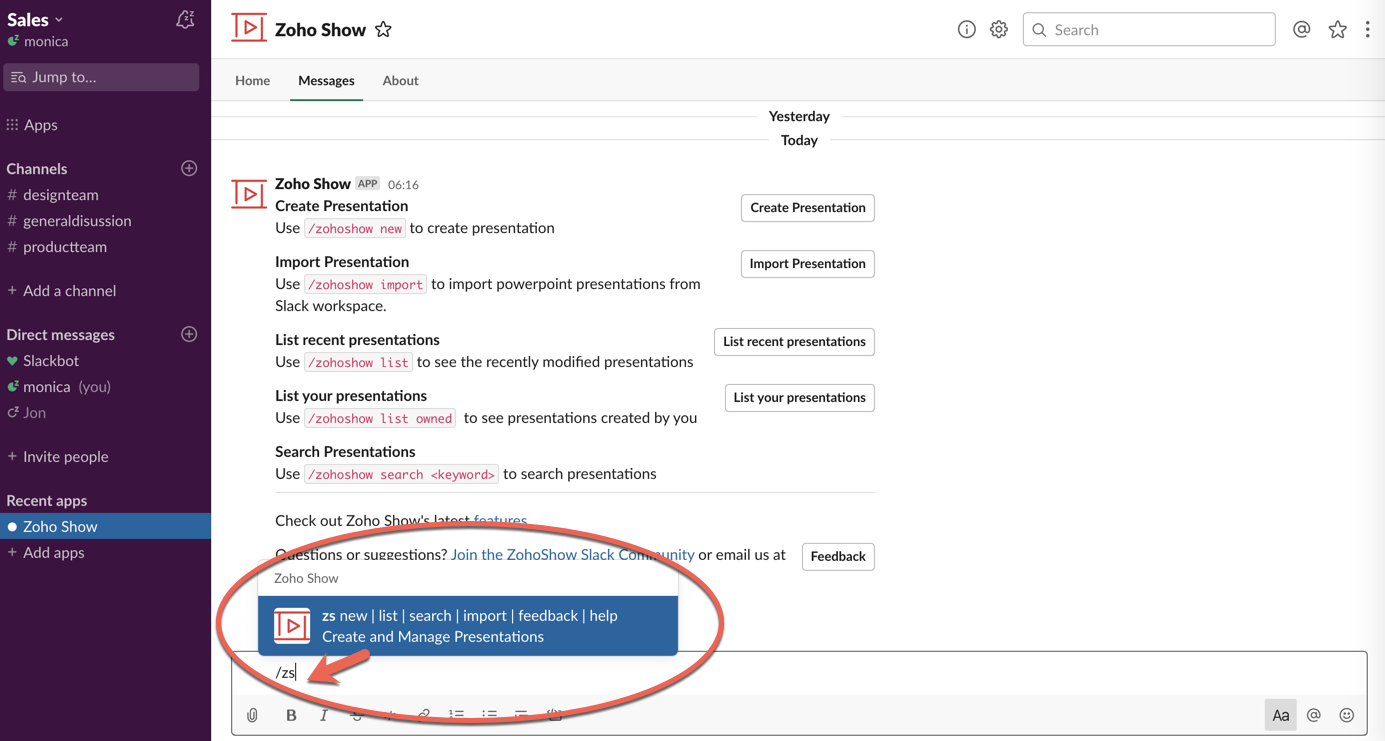The width and height of the screenshot is (1385, 741).
Task: Star the Zoho Show app conversation
Action: coord(383,30)
